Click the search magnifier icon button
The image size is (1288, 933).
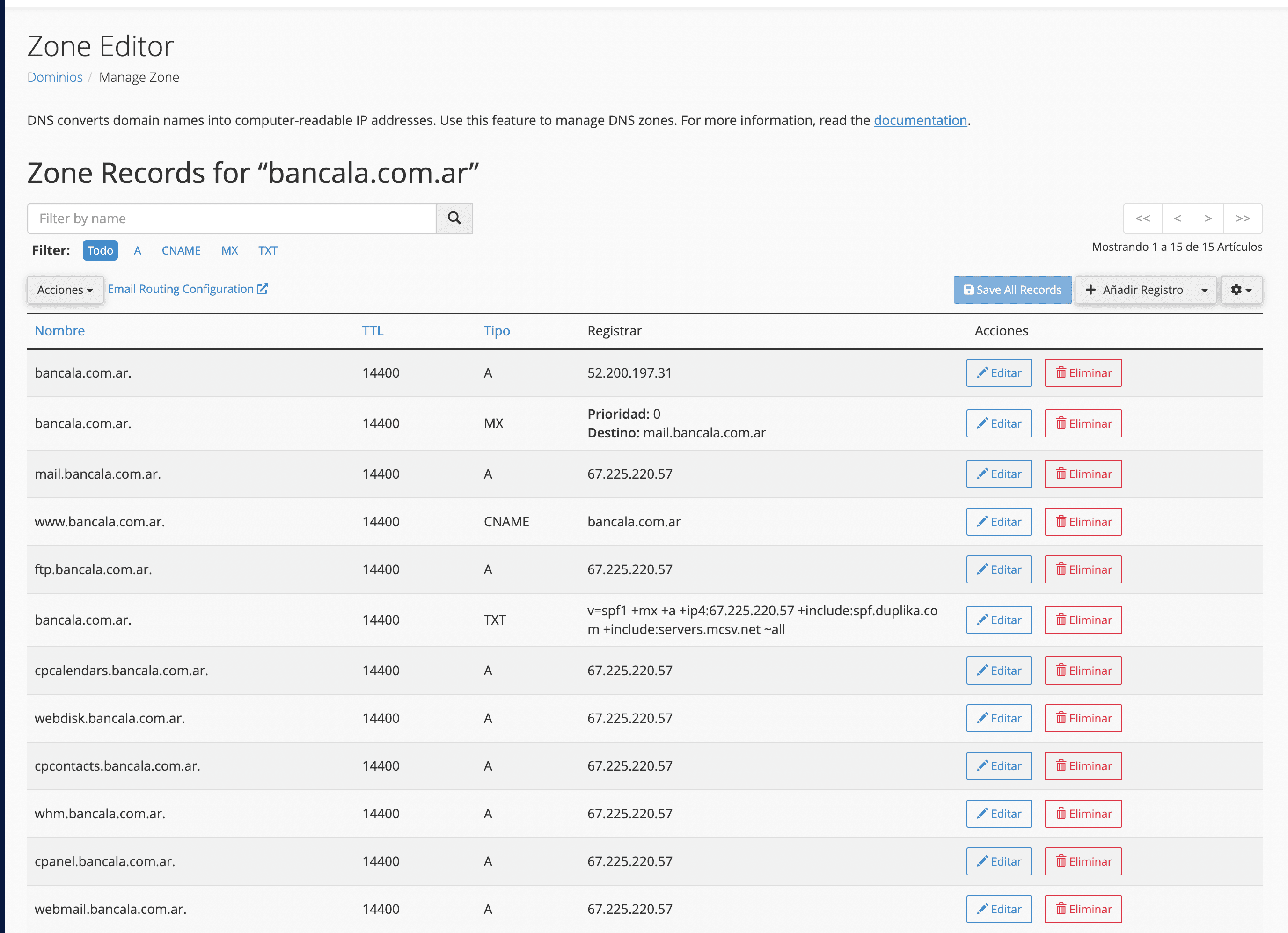click(454, 218)
